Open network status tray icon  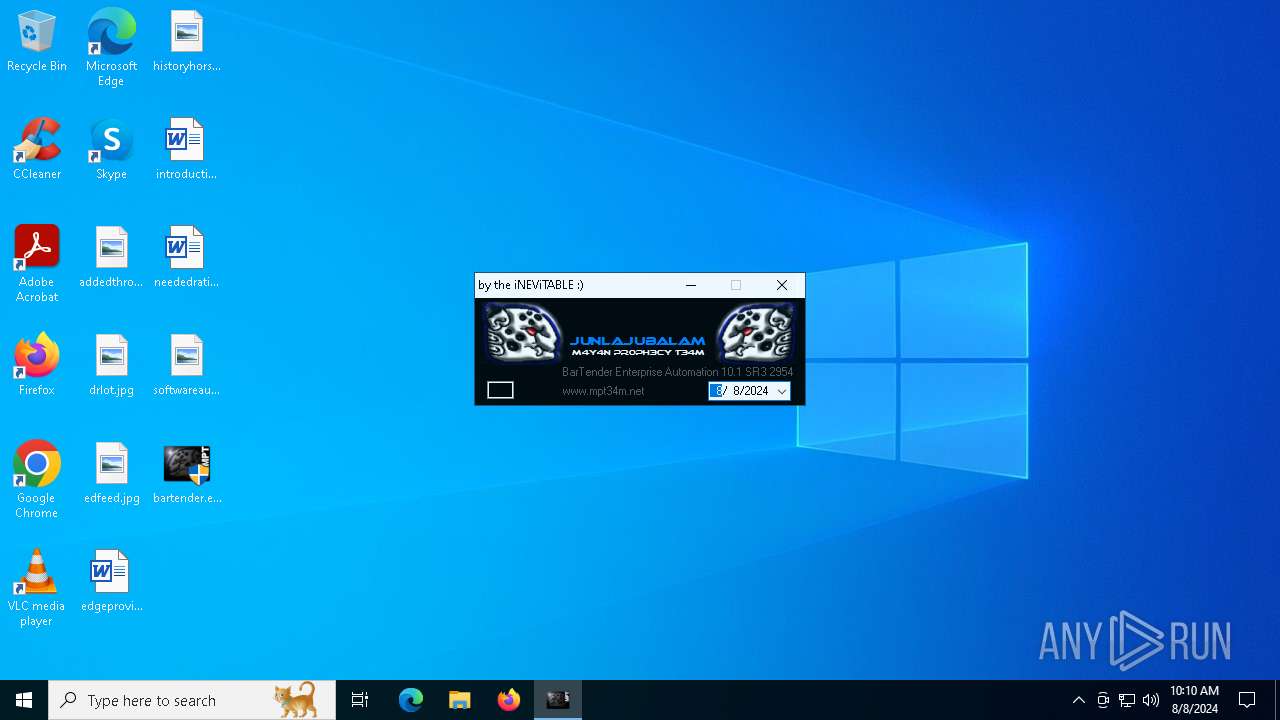[x=1127, y=700]
